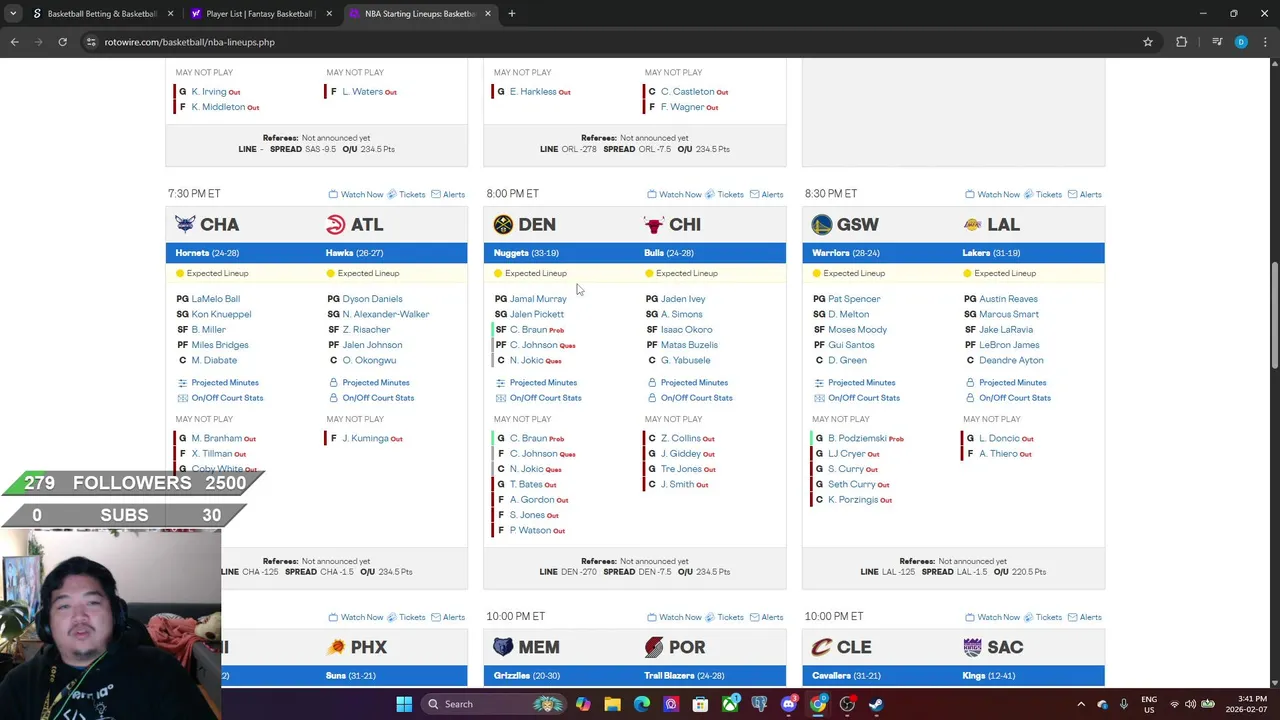1280x720 pixels.
Task: Show hidden system tray icons
Action: click(1081, 704)
